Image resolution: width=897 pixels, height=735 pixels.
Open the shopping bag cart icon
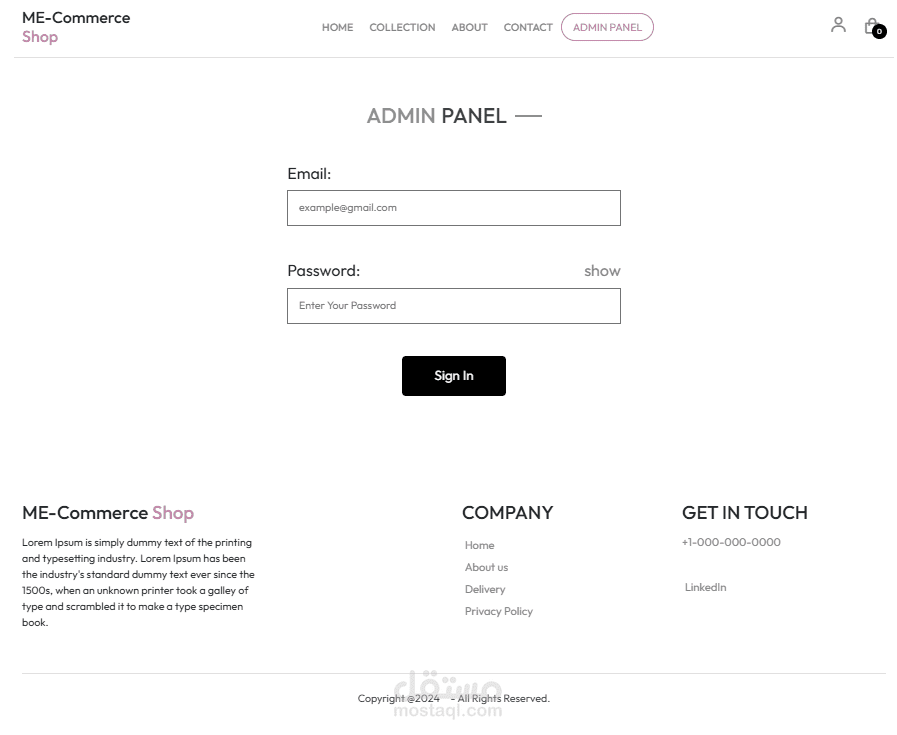coord(871,26)
